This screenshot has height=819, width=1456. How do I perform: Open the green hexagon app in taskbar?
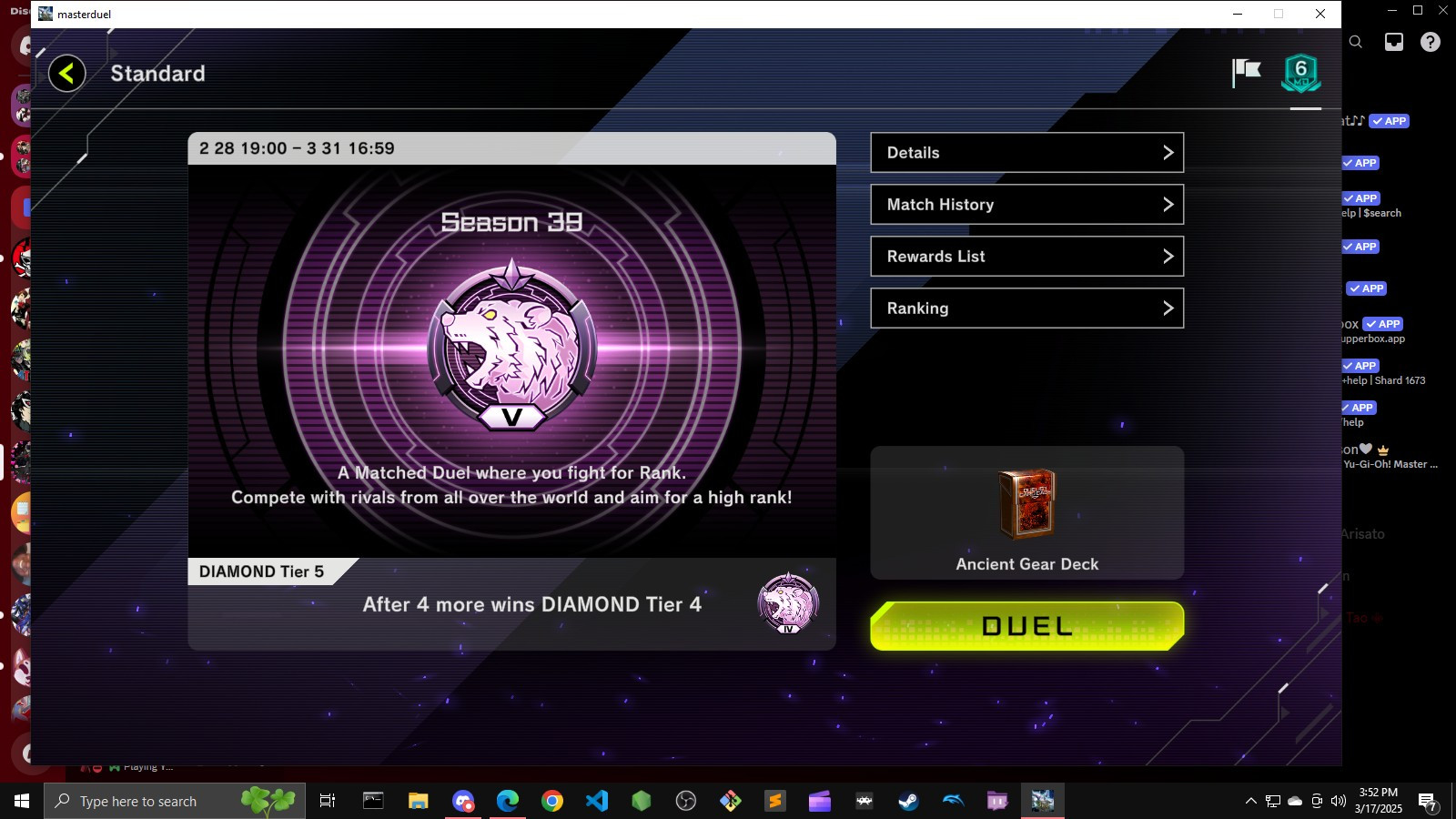click(642, 801)
